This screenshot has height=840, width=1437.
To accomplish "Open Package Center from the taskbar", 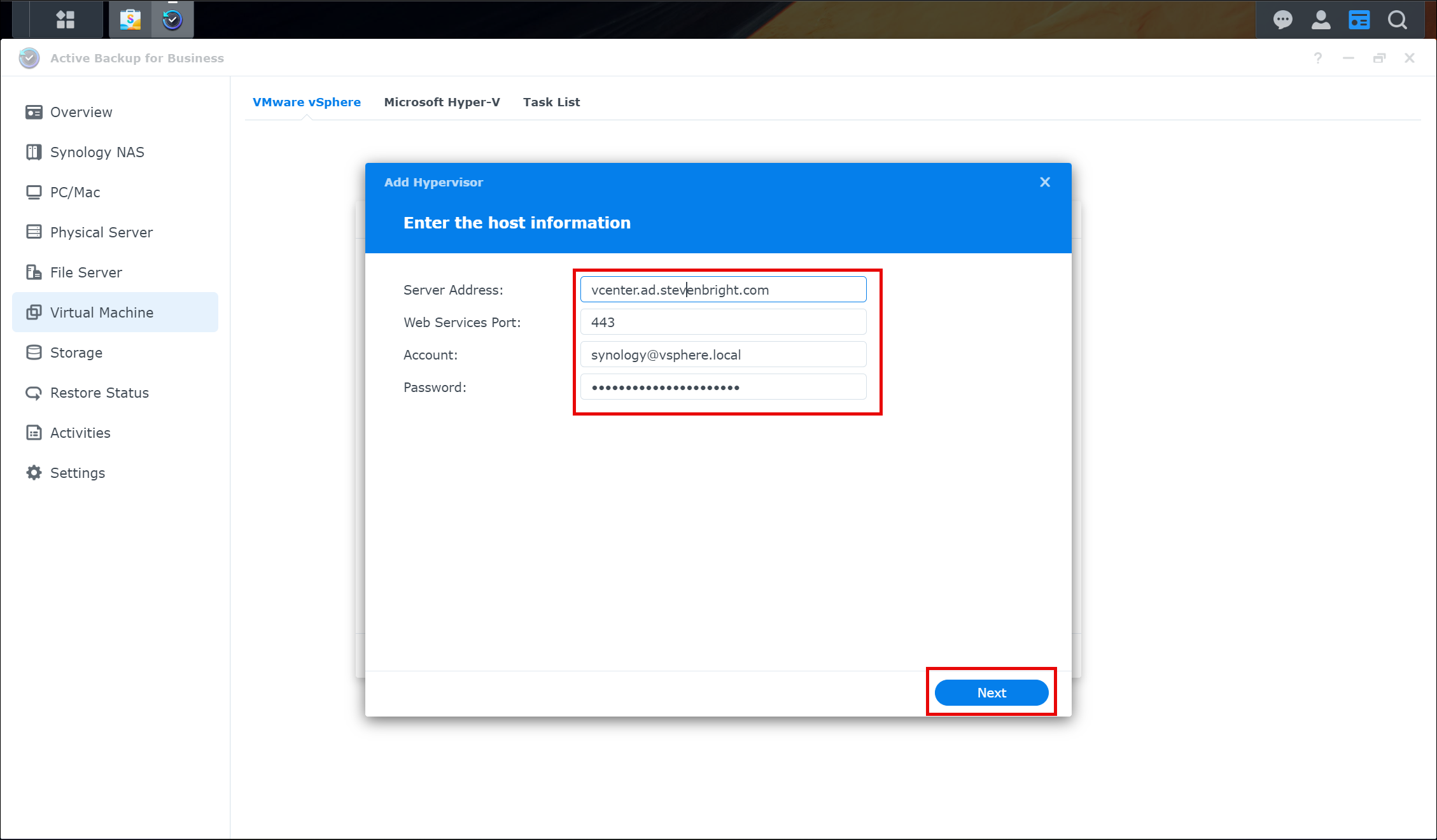I will coord(130,19).
